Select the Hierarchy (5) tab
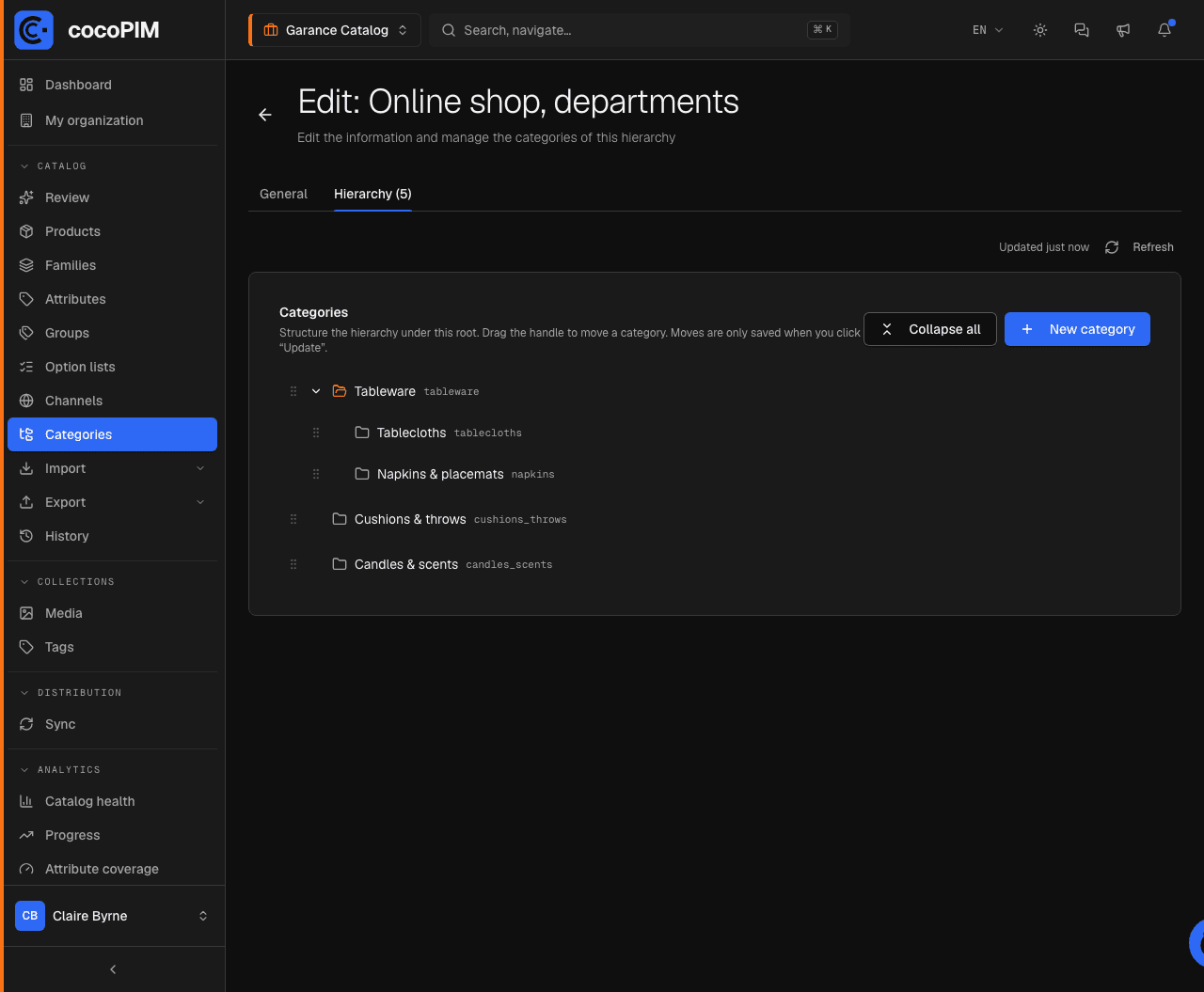The image size is (1204, 992). [x=372, y=194]
